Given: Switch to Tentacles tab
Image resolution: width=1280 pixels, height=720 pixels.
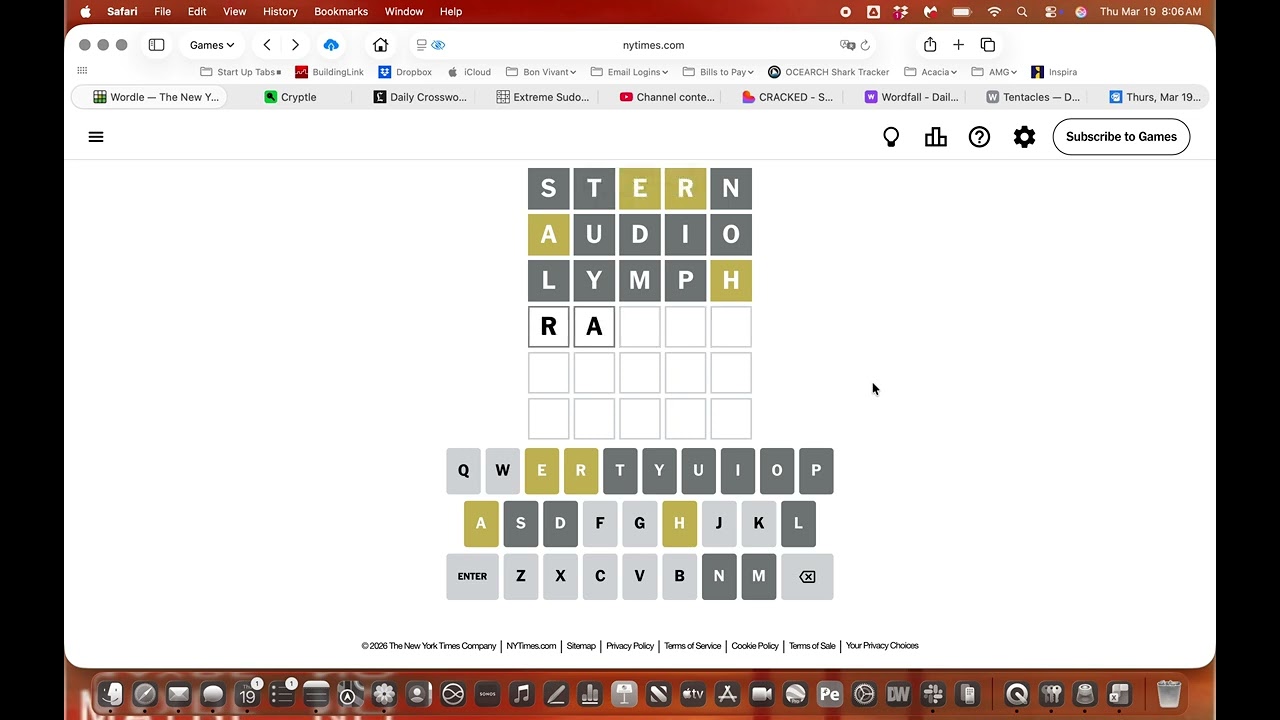Looking at the screenshot, I should [1033, 97].
